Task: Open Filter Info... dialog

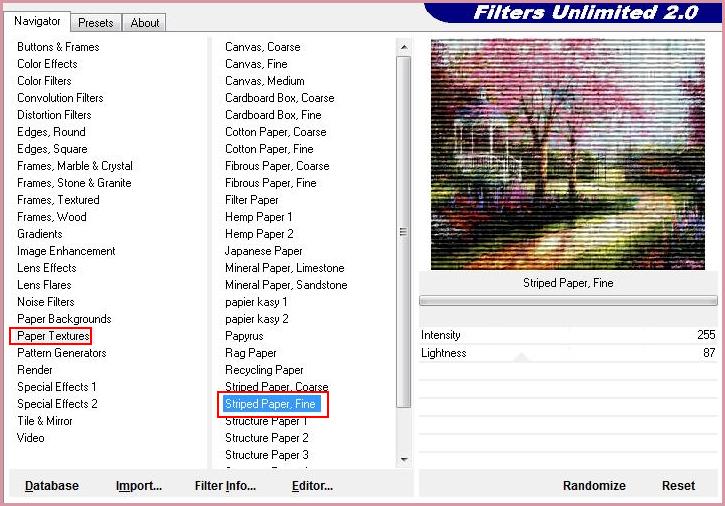Action: coord(225,486)
